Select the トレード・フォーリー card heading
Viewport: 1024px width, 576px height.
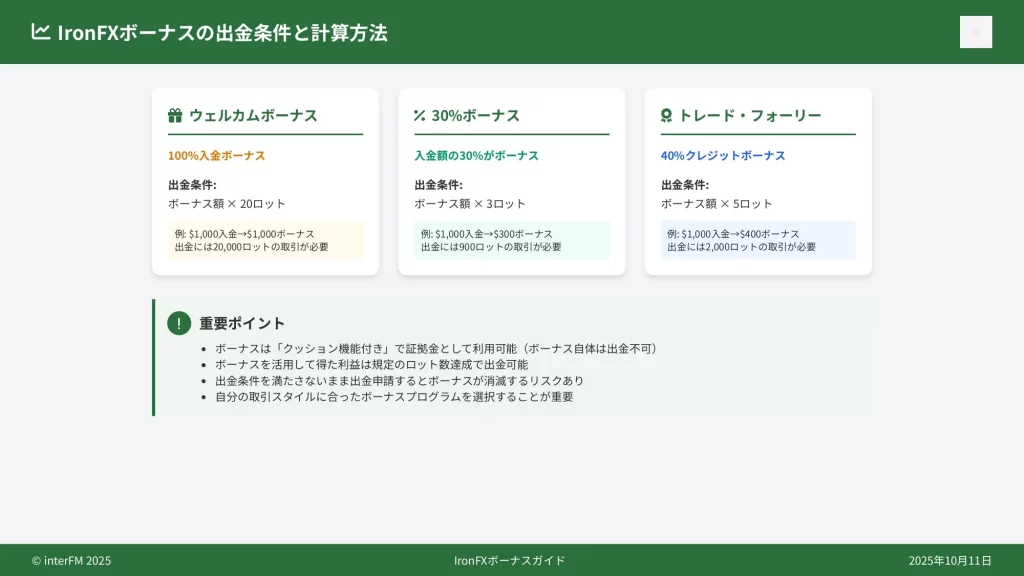750,116
